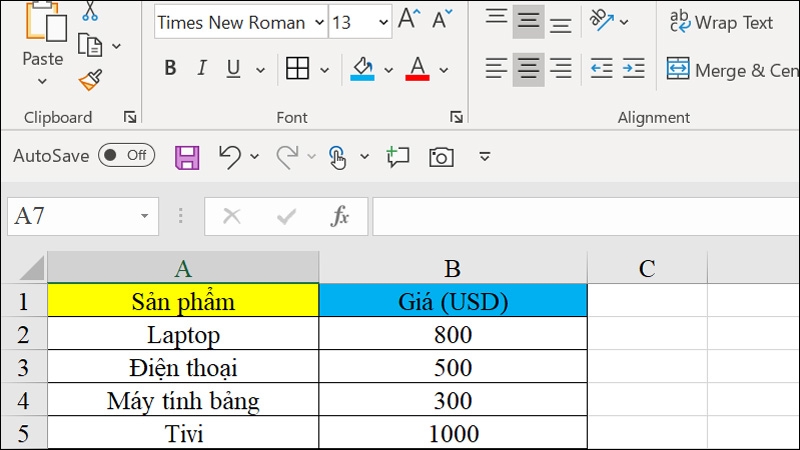This screenshot has height=450, width=800.
Task: Apply the Fill Color bucket
Action: click(362, 69)
